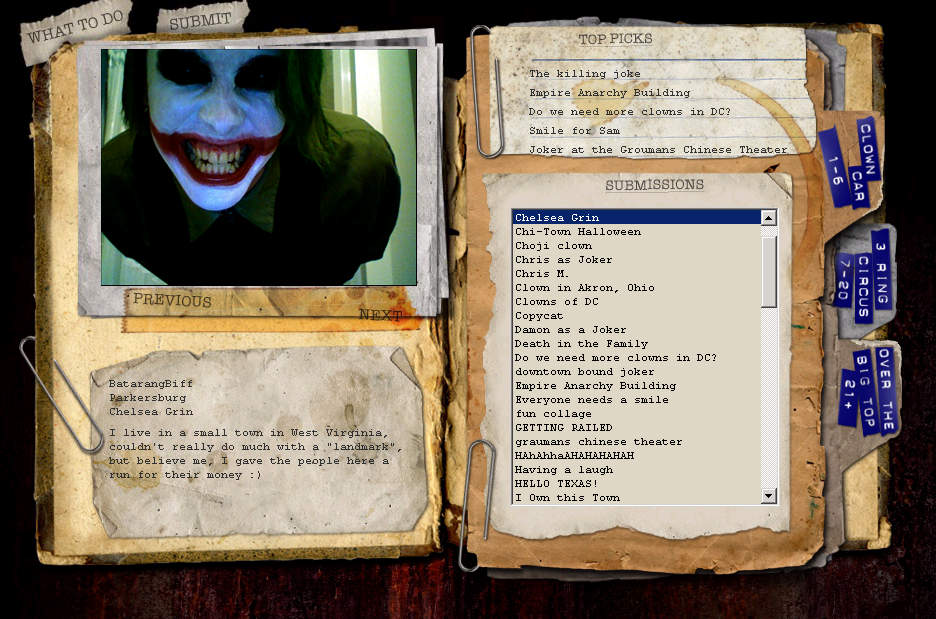Open top pick Do we need more clowns in DC?
936x619 pixels.
pyautogui.click(x=629, y=112)
